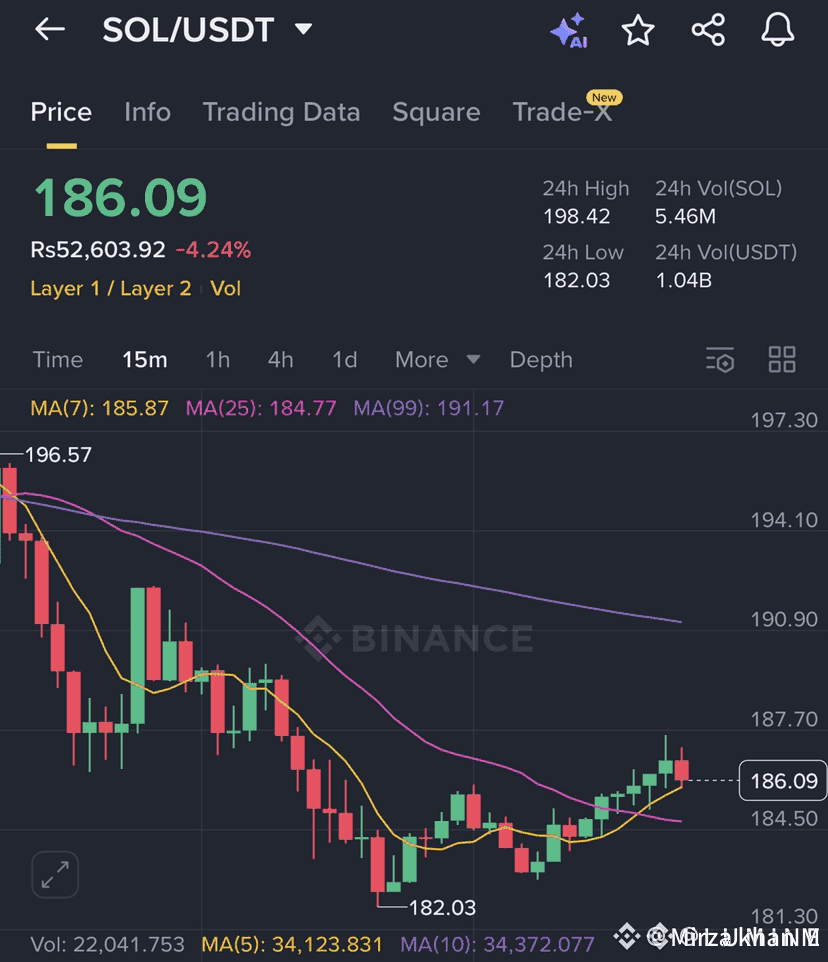Open the Trading Data tab
Image resolution: width=828 pixels, height=962 pixels.
point(282,112)
